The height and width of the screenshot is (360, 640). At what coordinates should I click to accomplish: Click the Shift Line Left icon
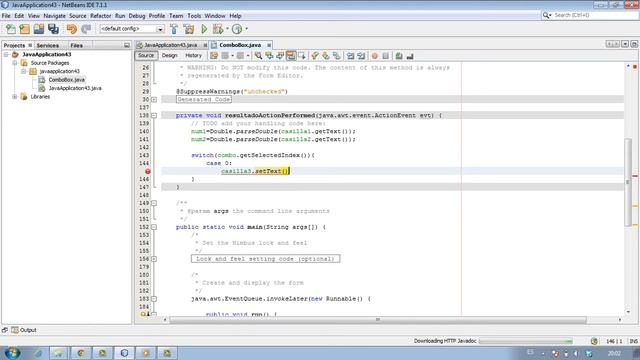(x=350, y=56)
